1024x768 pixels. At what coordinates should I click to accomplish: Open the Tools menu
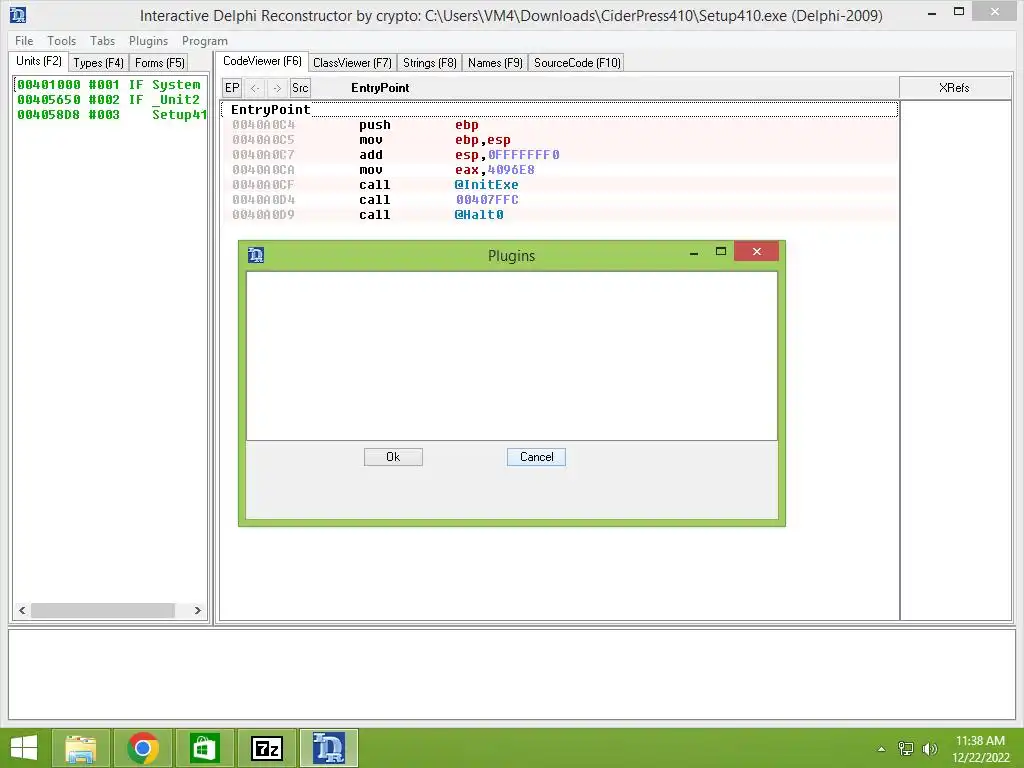tap(61, 40)
